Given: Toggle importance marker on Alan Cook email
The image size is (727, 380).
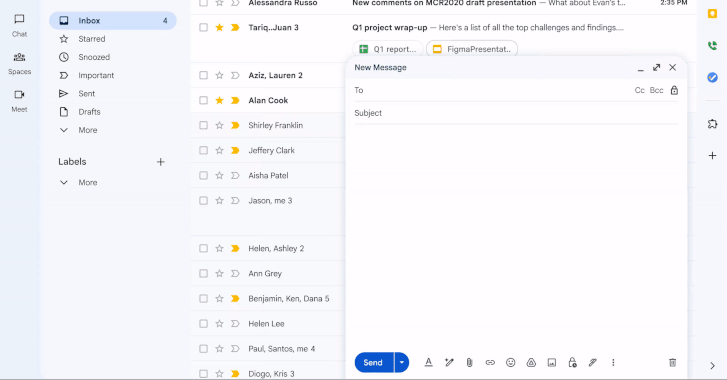Looking at the screenshot, I should click(235, 101).
